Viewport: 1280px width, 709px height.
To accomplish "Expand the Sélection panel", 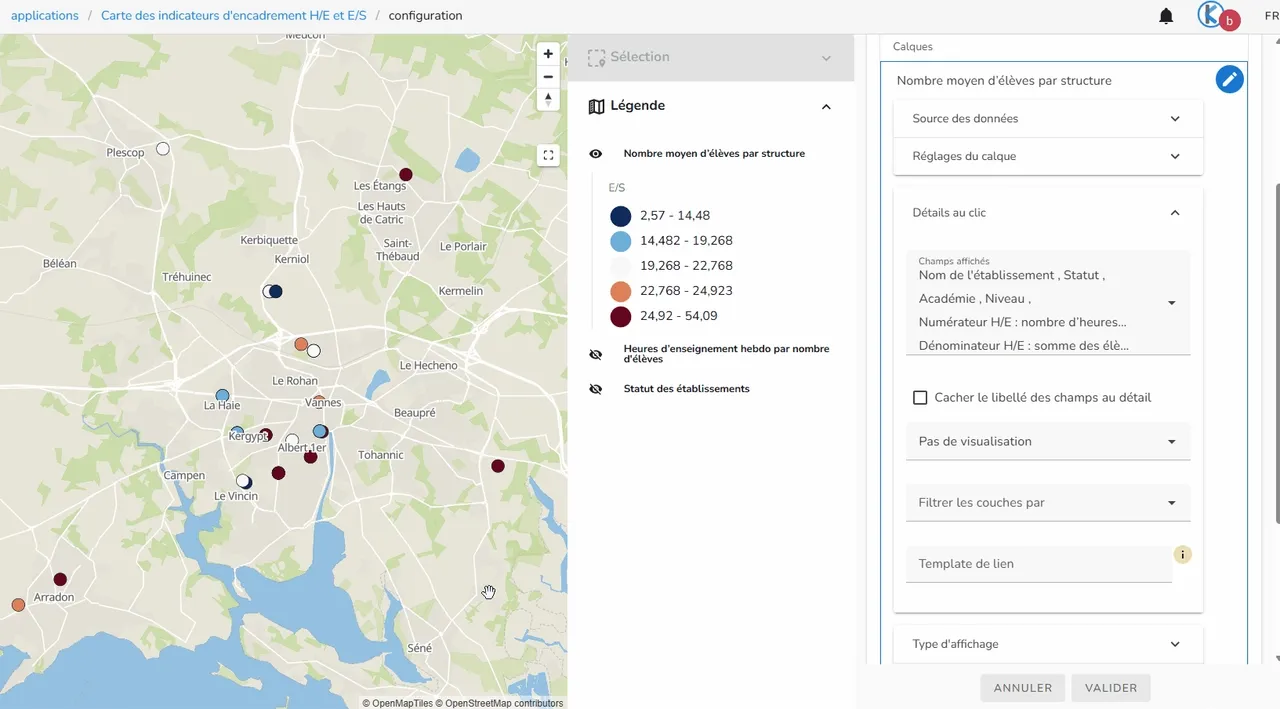I will (x=826, y=58).
